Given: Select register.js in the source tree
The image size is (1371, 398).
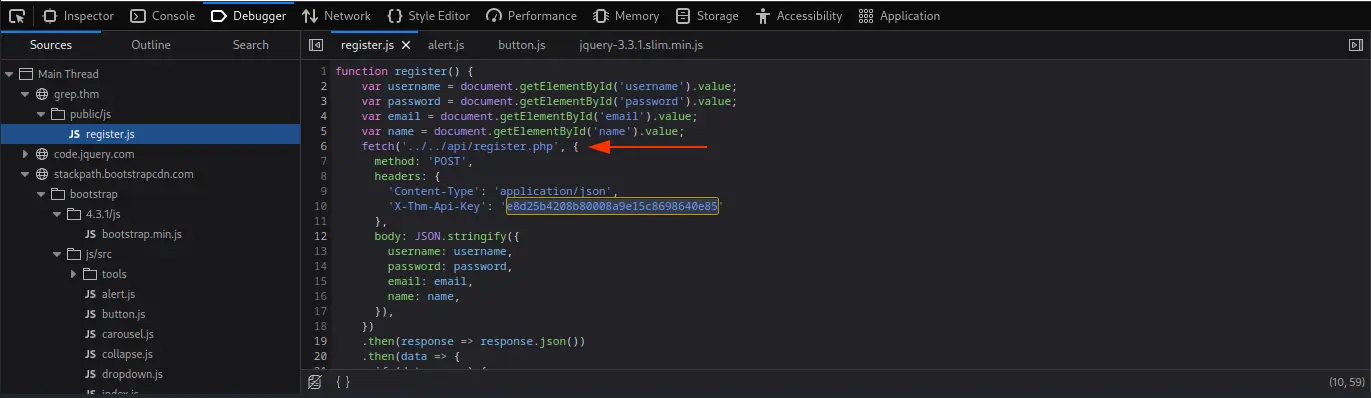Looking at the screenshot, I should pos(150,134).
